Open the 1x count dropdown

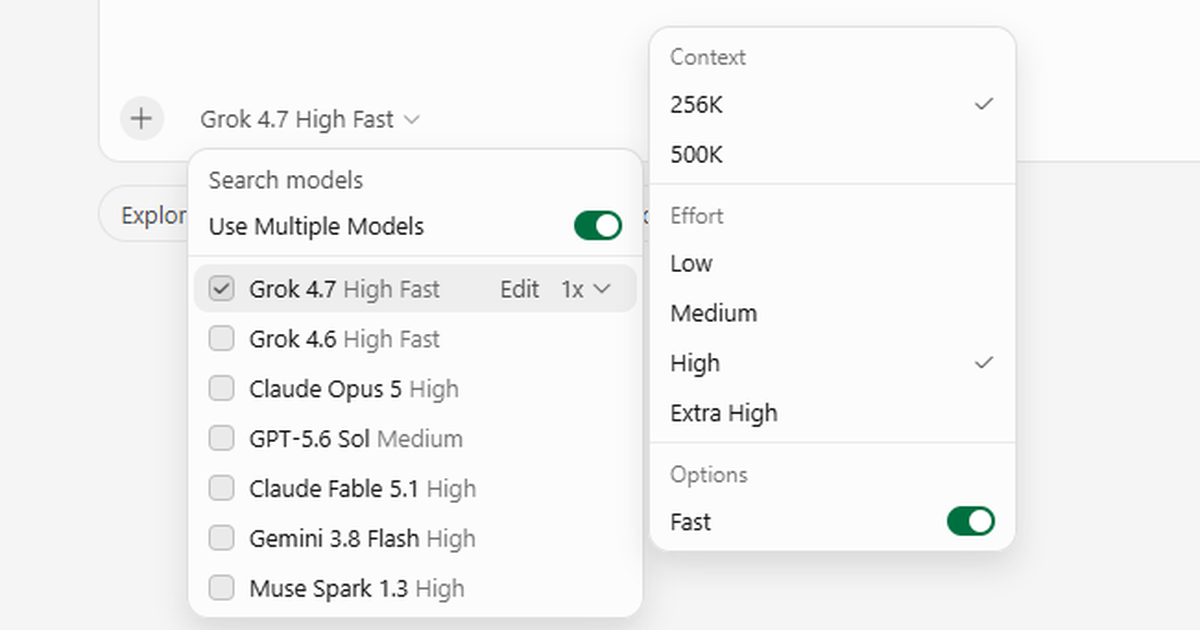586,289
